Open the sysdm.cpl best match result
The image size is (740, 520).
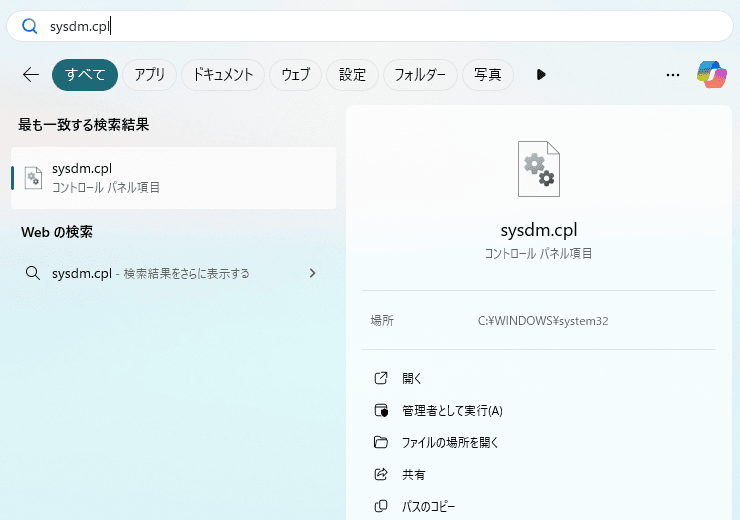point(174,178)
